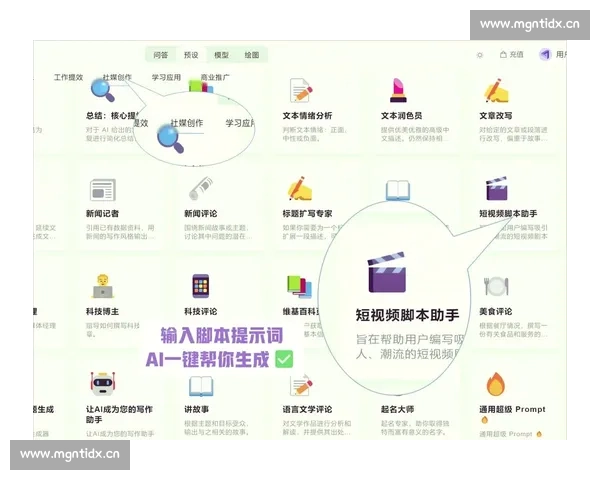Select the 工作提效 category
The image size is (600, 480).
pyautogui.click(x=68, y=77)
